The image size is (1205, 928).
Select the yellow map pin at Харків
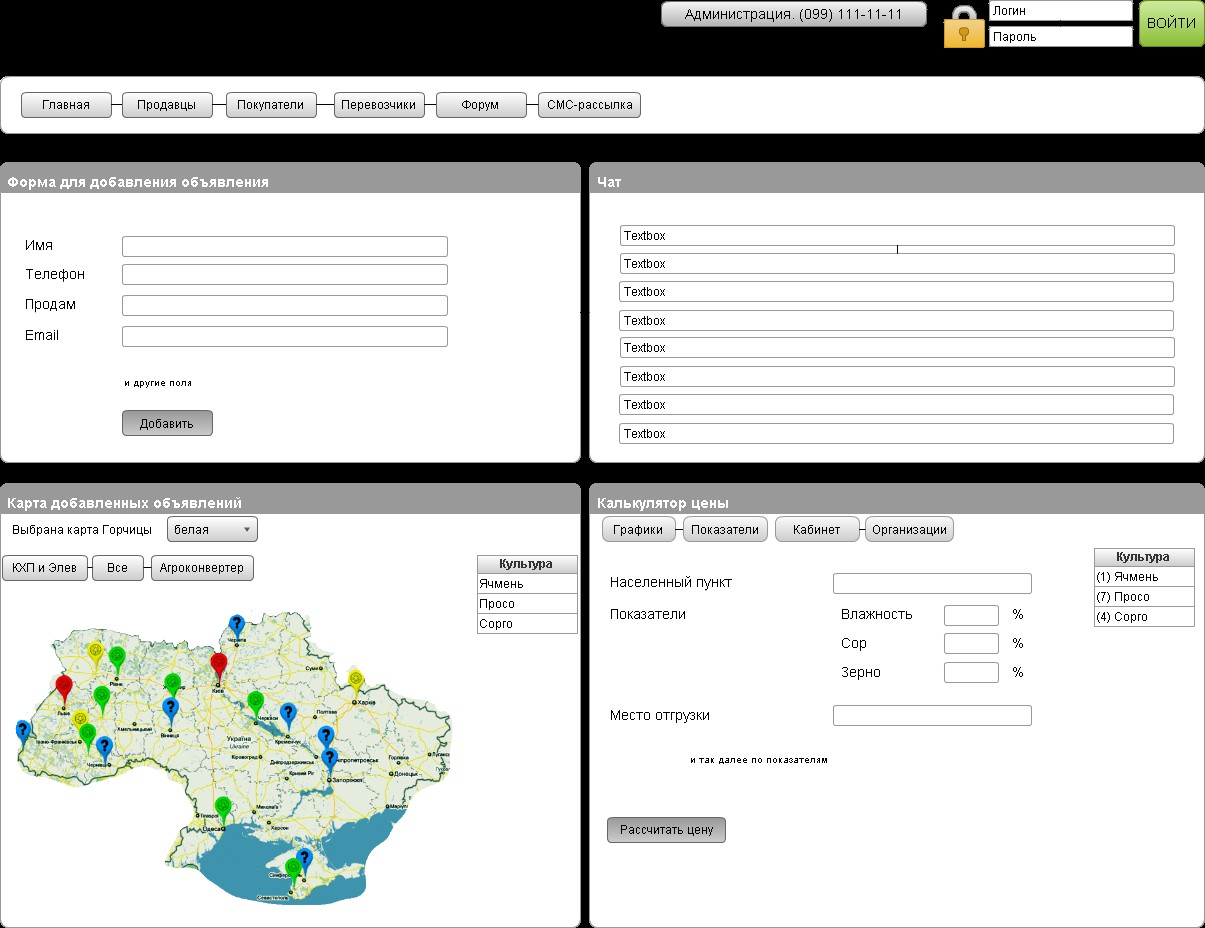pyautogui.click(x=356, y=683)
